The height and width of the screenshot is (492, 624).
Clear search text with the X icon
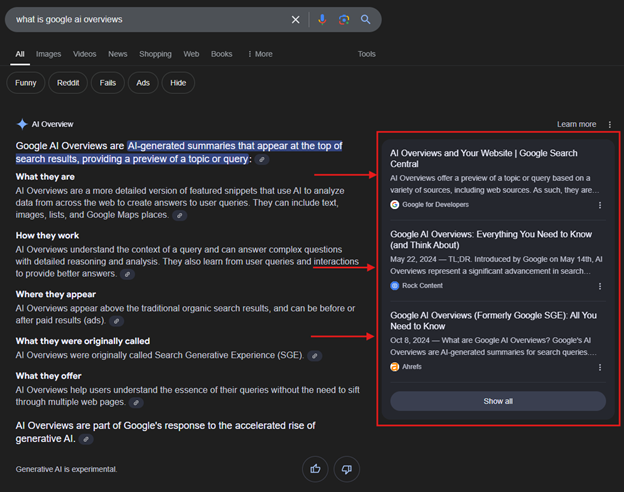[x=295, y=19]
